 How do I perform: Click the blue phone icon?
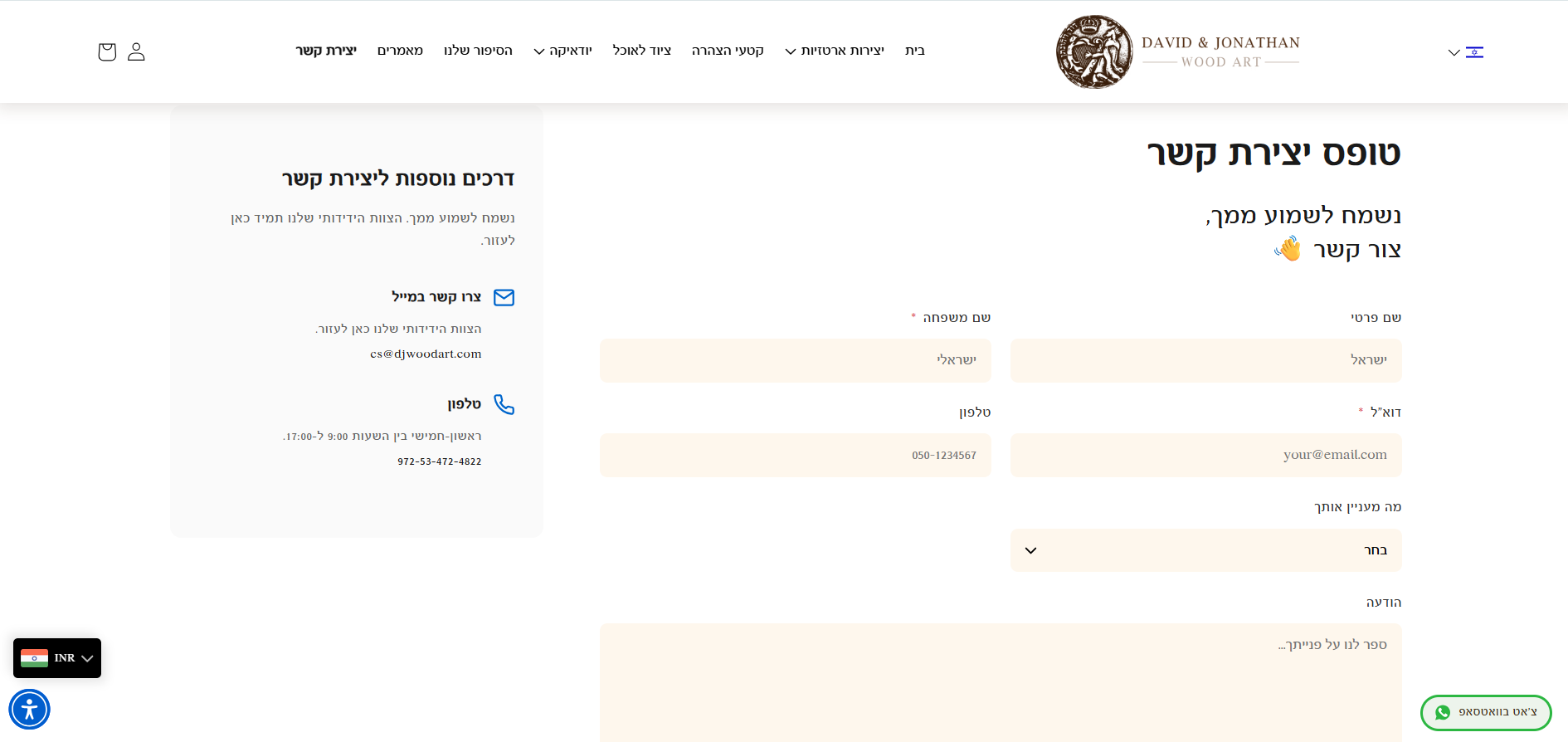504,404
